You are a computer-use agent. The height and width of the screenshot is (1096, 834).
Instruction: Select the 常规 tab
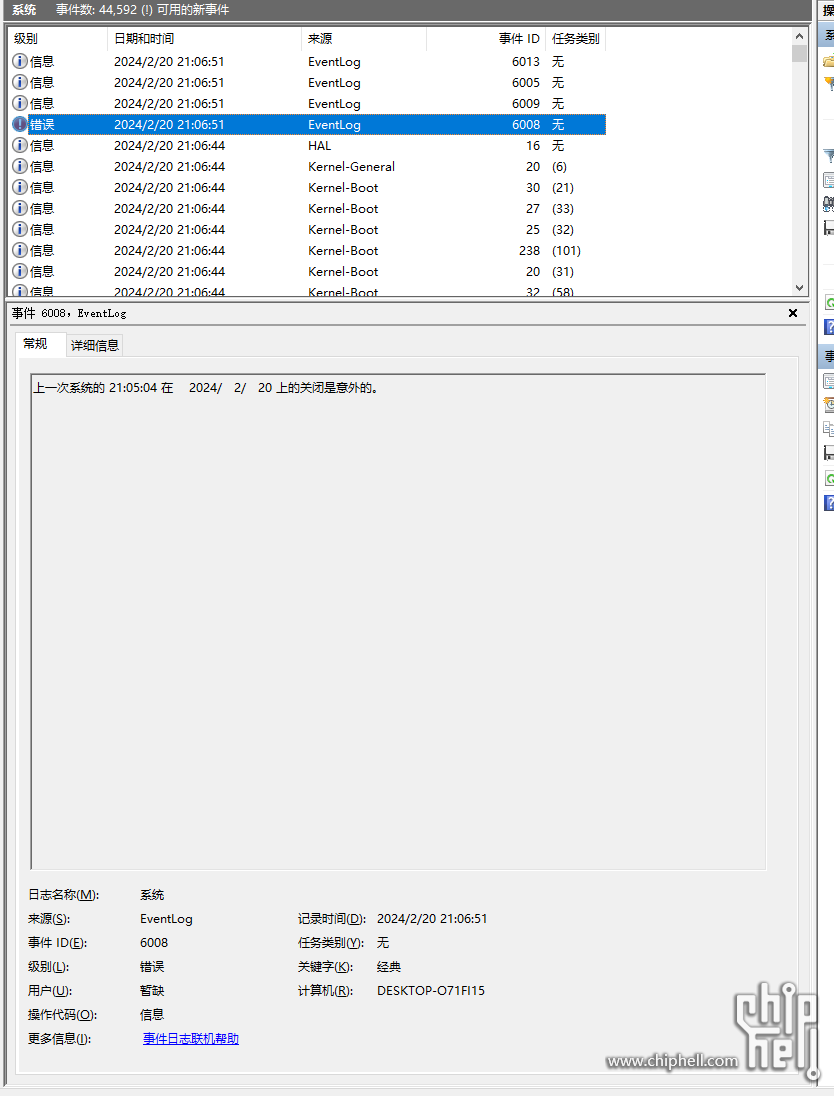coord(35,344)
